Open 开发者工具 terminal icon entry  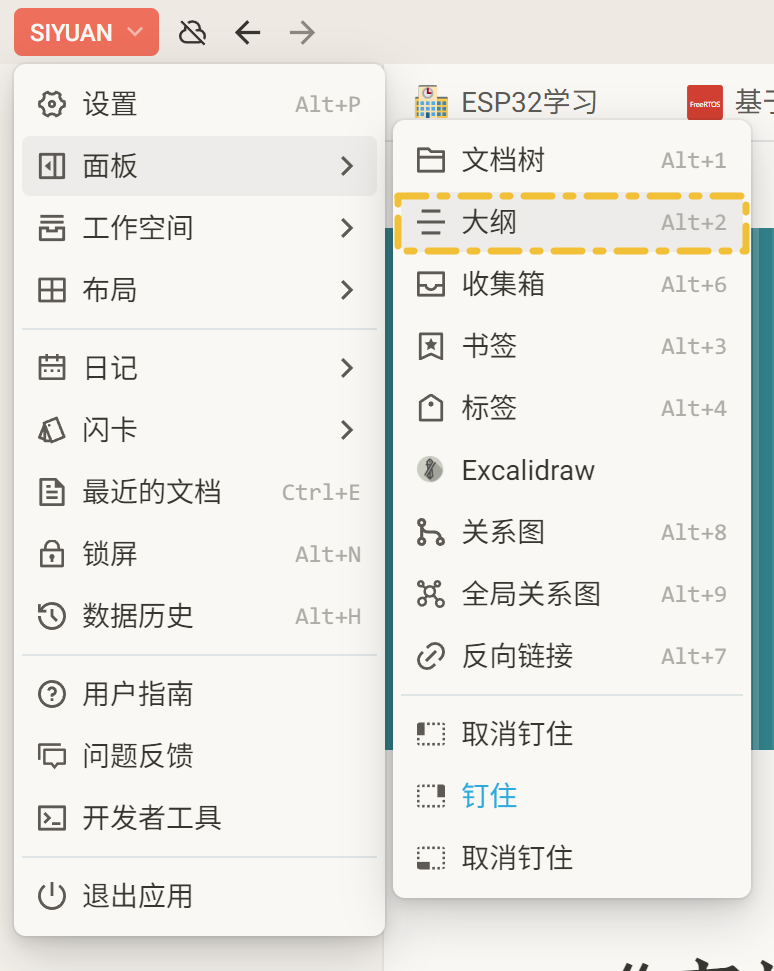click(x=51, y=818)
